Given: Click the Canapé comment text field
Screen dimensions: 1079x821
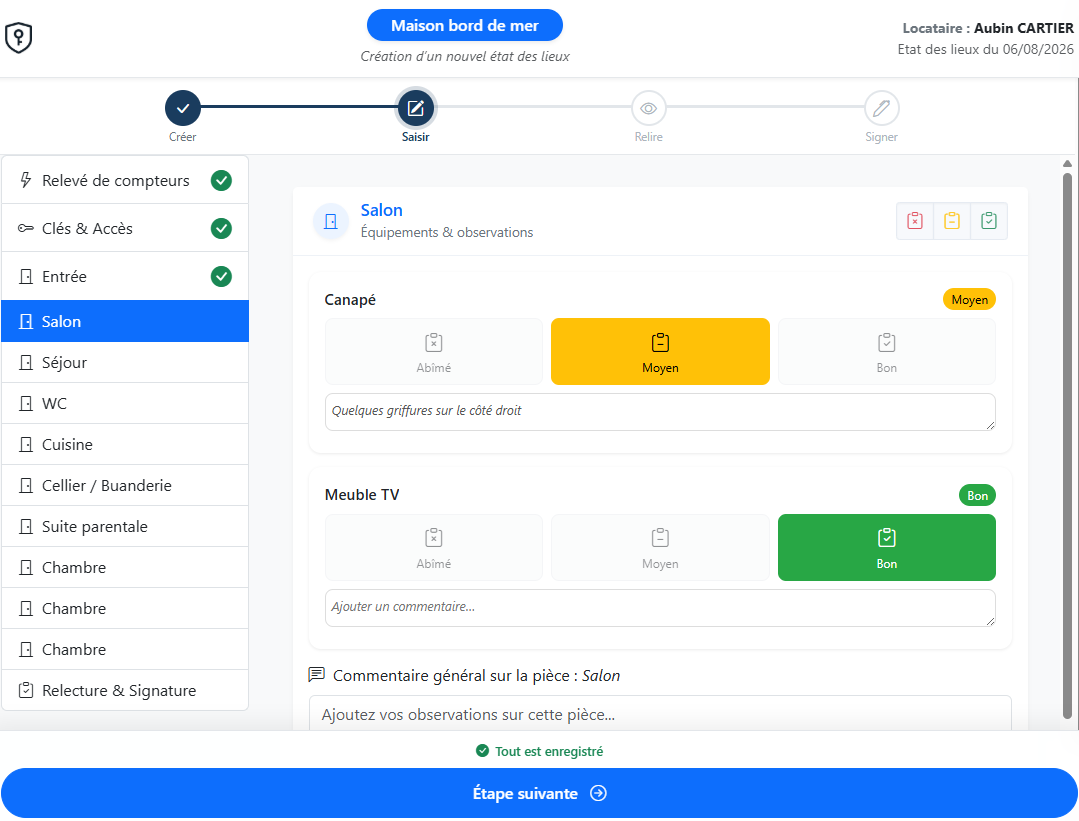Looking at the screenshot, I should pos(660,412).
